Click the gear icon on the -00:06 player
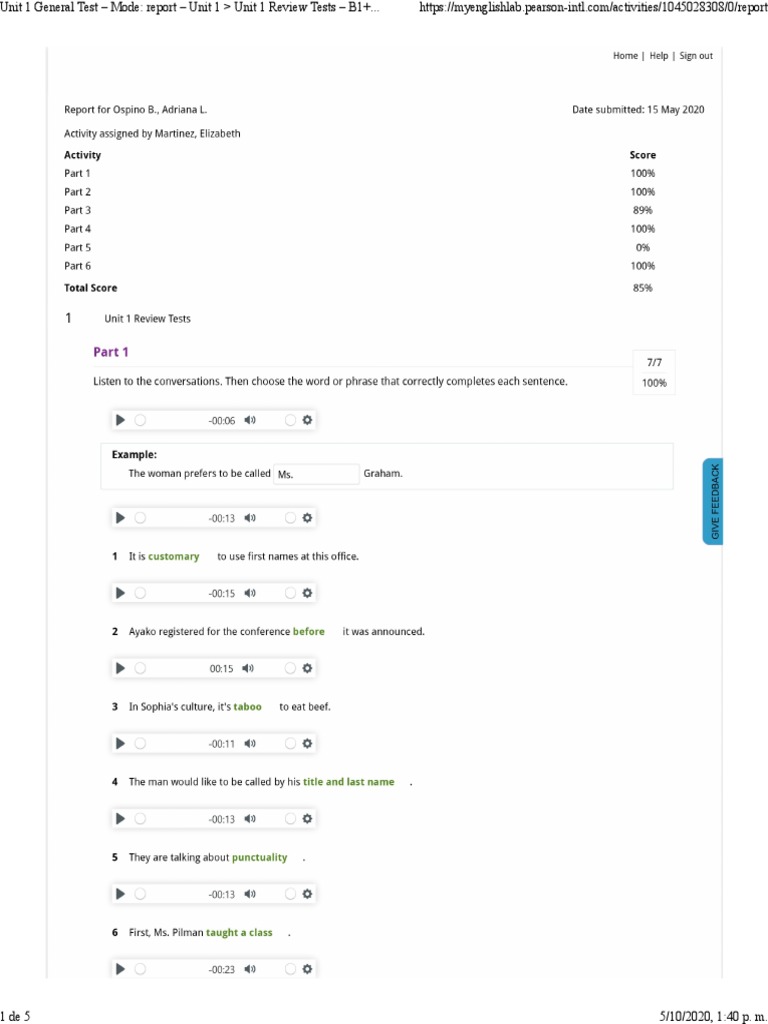 (308, 420)
